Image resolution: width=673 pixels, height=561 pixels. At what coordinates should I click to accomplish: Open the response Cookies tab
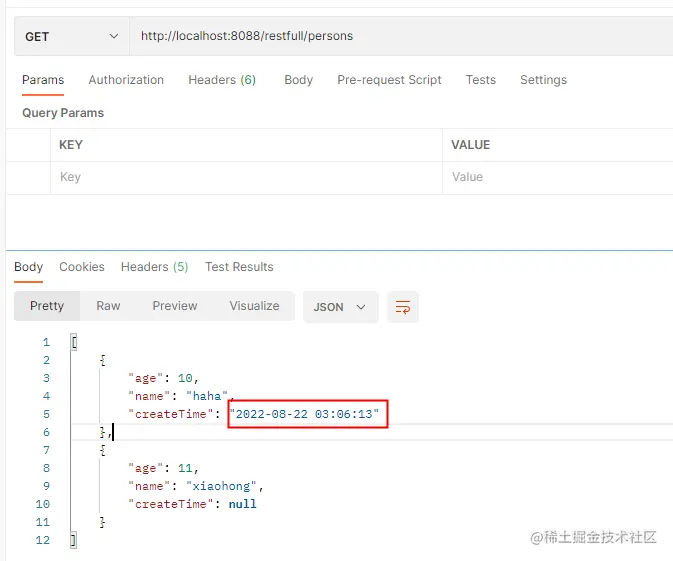(82, 267)
